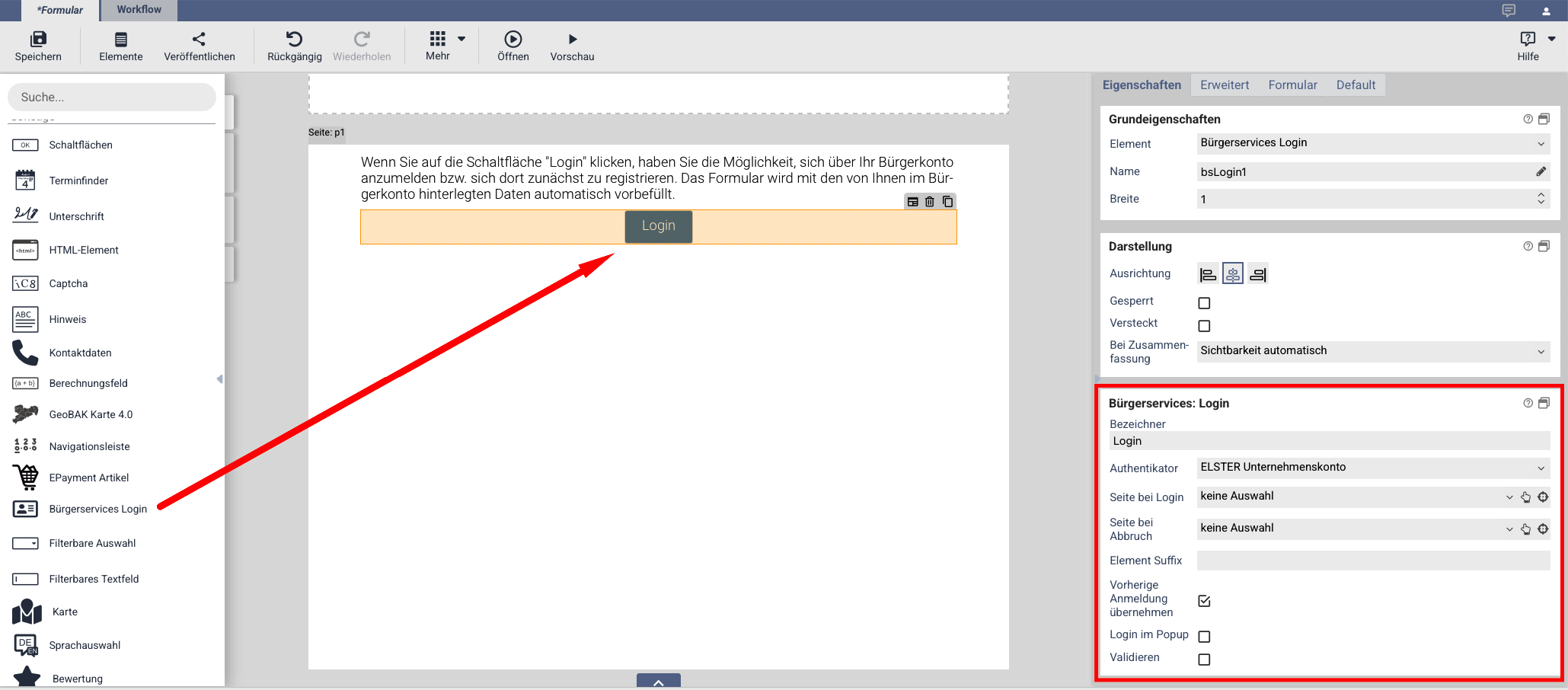Viewport: 1568px width, 690px height.
Task: Click the Login button on the form canvas
Action: [659, 226]
